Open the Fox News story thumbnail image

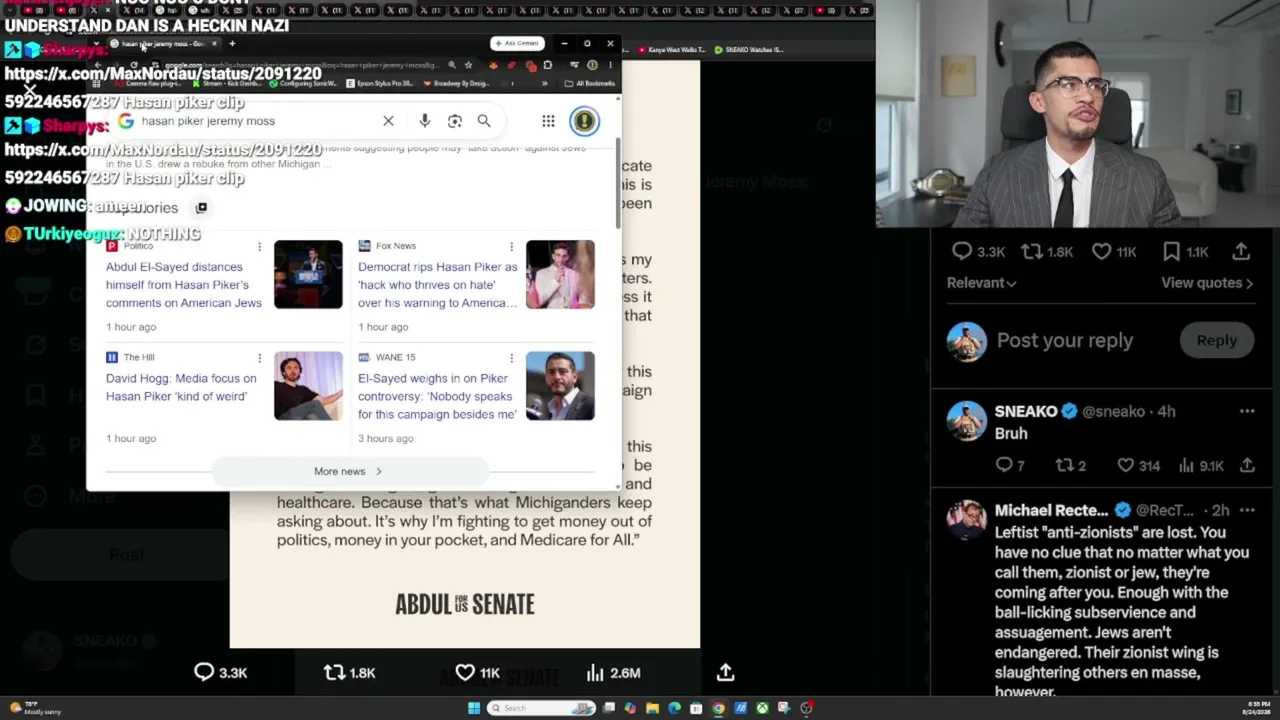(x=560, y=274)
